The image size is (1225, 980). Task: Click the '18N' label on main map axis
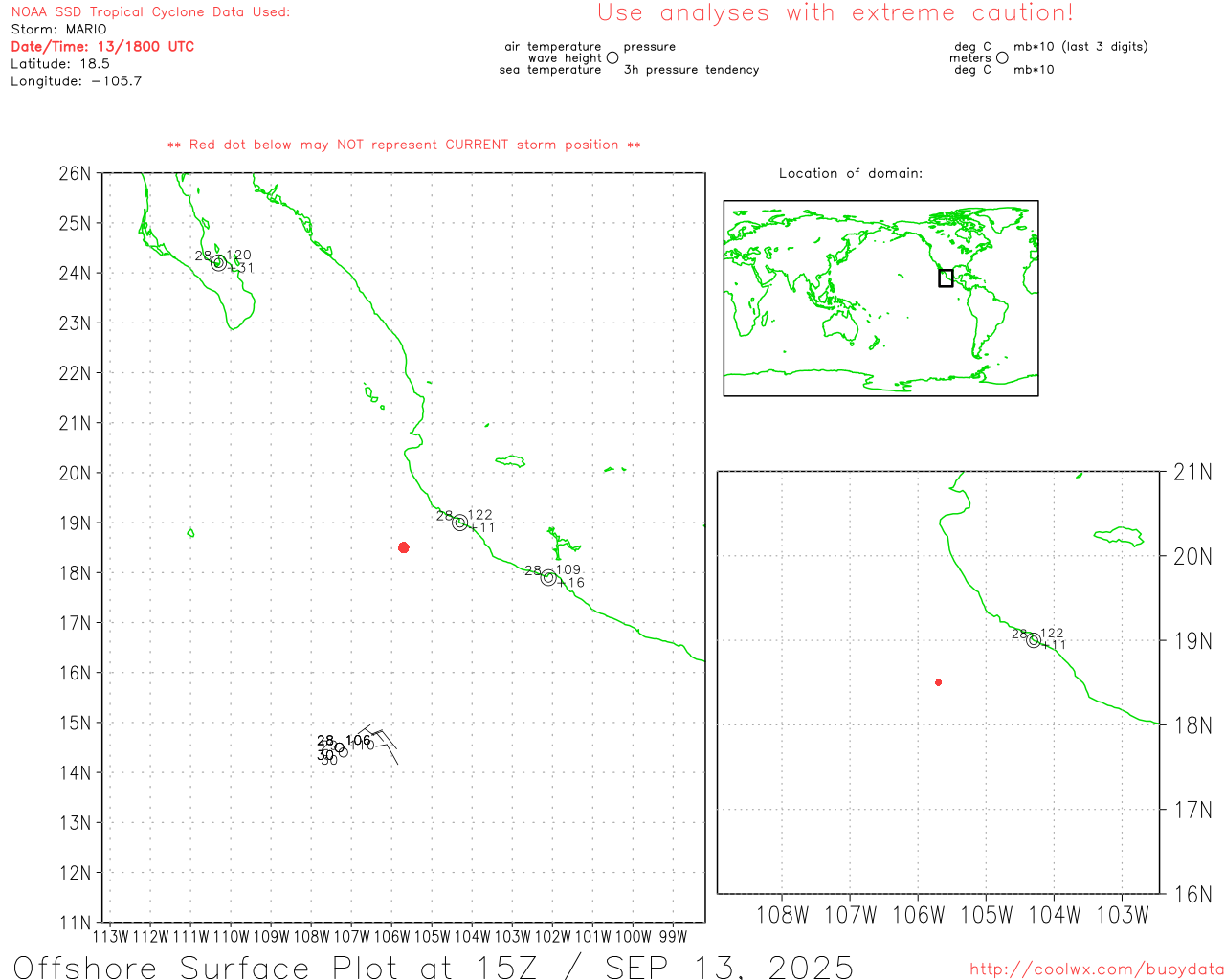click(x=75, y=573)
